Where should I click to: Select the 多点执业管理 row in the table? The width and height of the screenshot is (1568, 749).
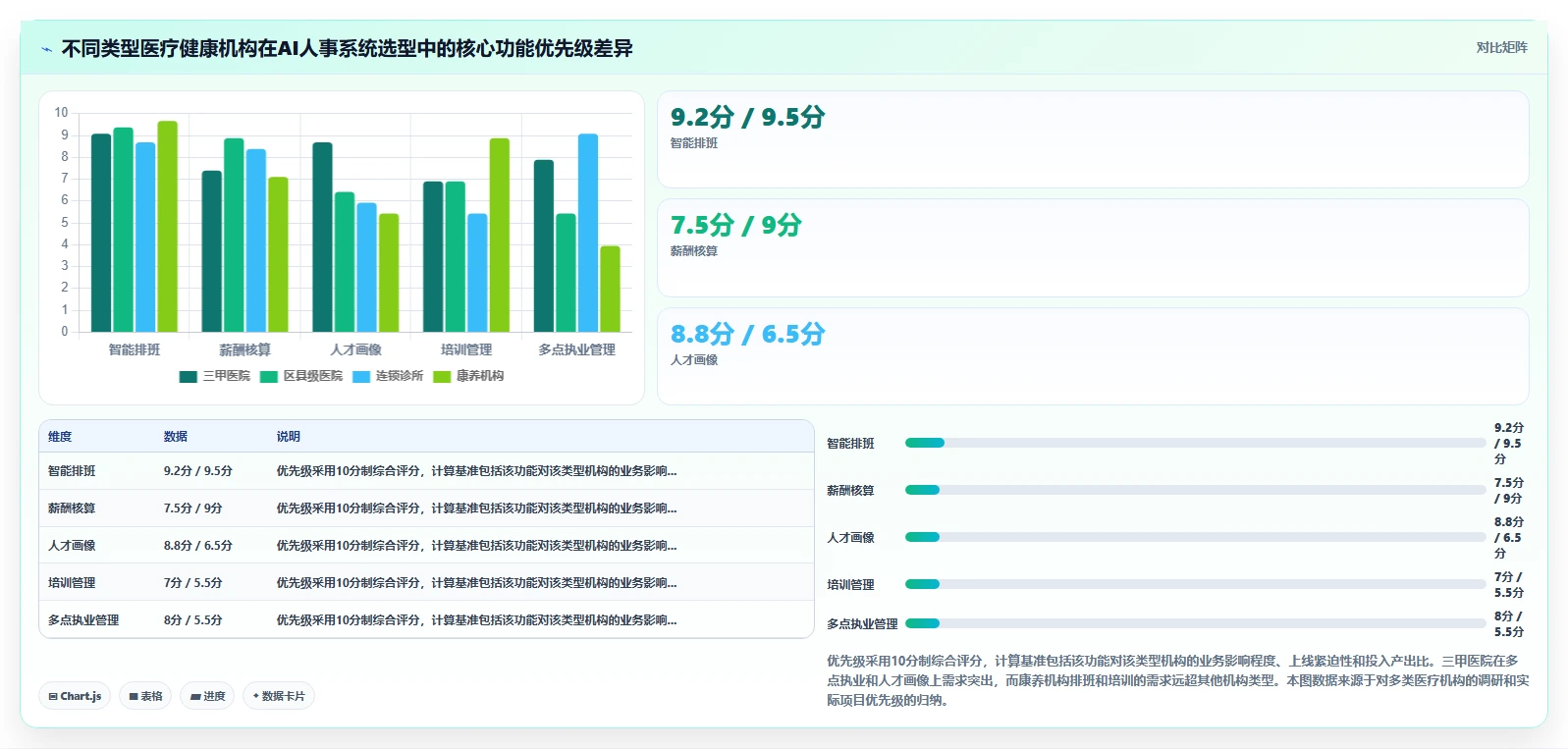point(426,620)
